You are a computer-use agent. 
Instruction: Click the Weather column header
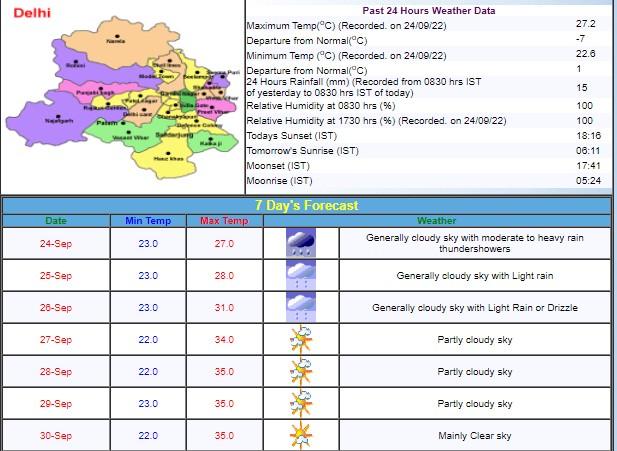point(436,220)
